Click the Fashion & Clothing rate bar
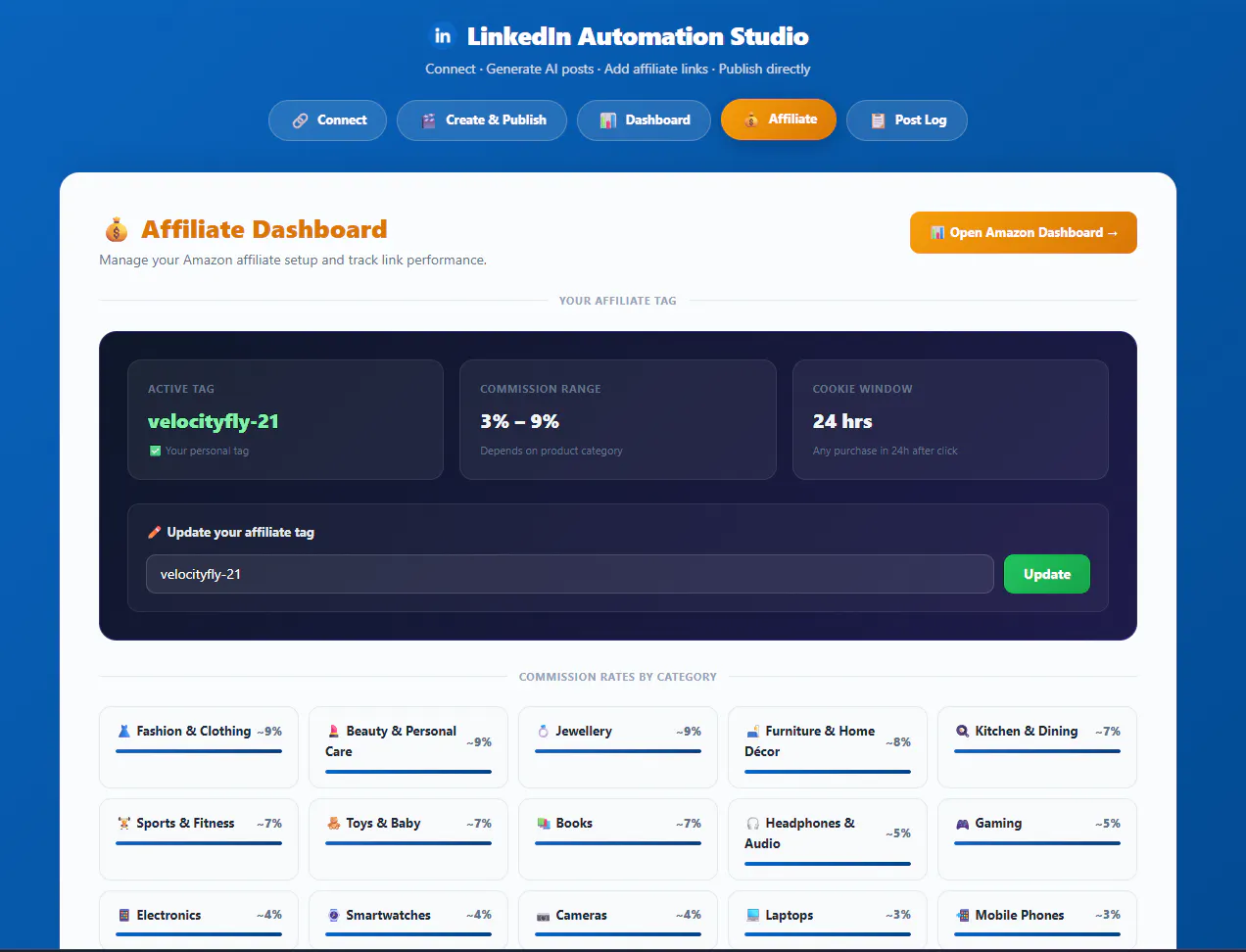The width and height of the screenshot is (1246, 952). point(199,751)
